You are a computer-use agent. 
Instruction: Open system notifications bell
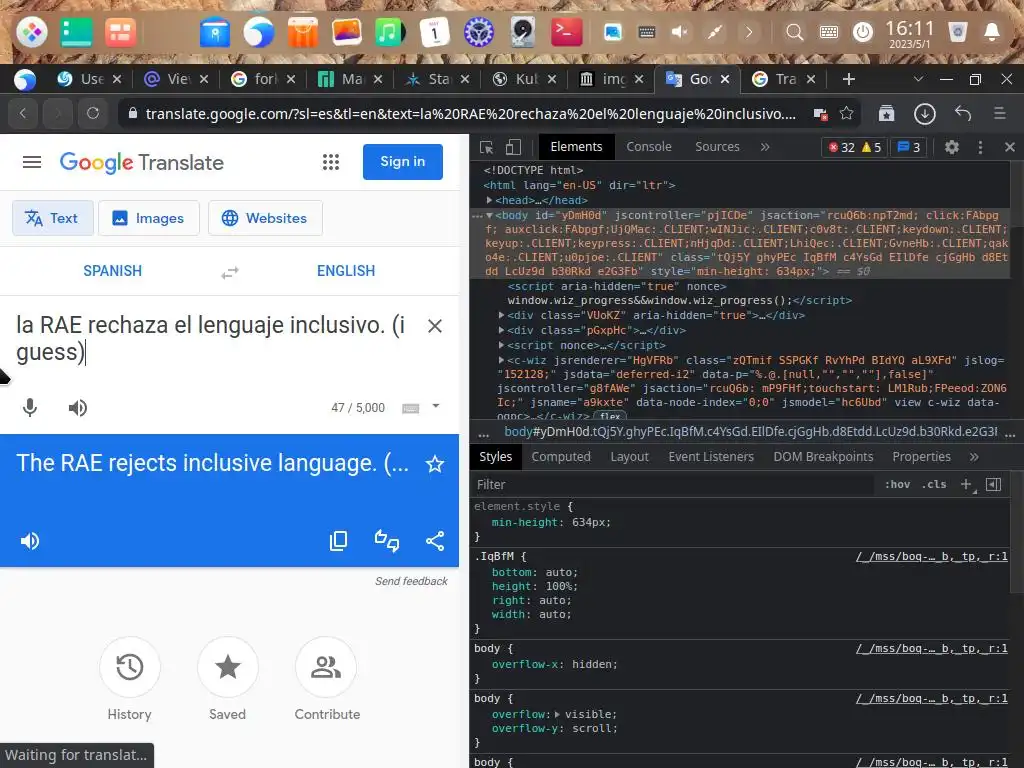point(991,31)
